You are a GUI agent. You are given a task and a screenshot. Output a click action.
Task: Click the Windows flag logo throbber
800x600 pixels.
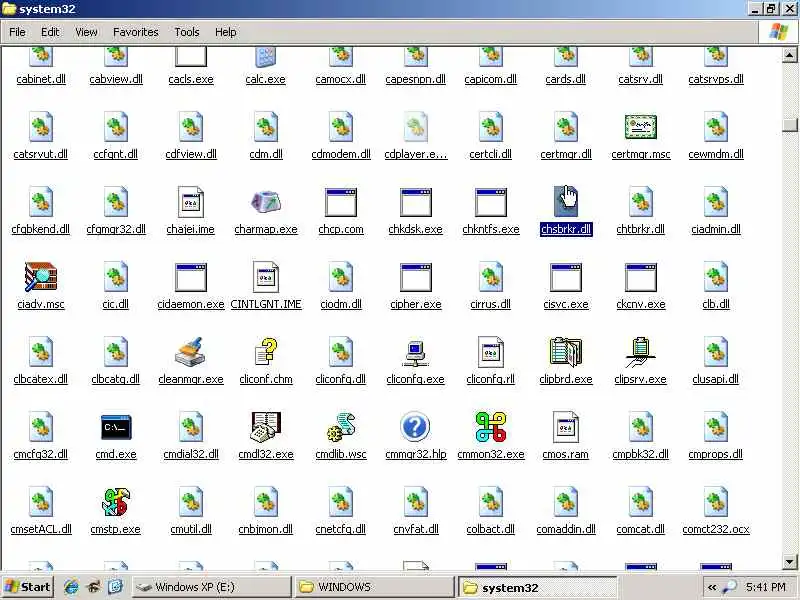point(779,32)
